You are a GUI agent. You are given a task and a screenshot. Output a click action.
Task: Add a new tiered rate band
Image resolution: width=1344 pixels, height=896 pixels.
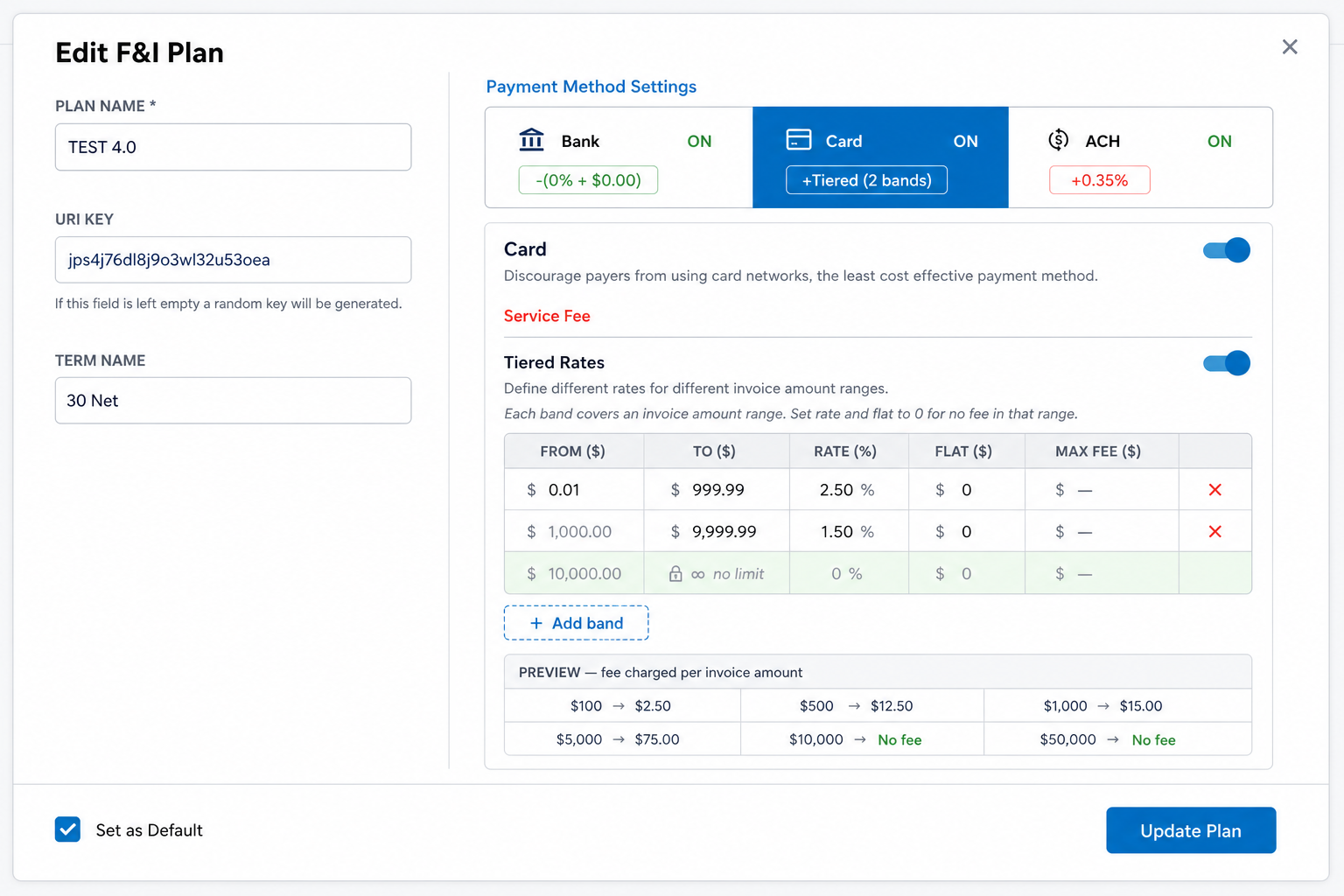click(576, 623)
